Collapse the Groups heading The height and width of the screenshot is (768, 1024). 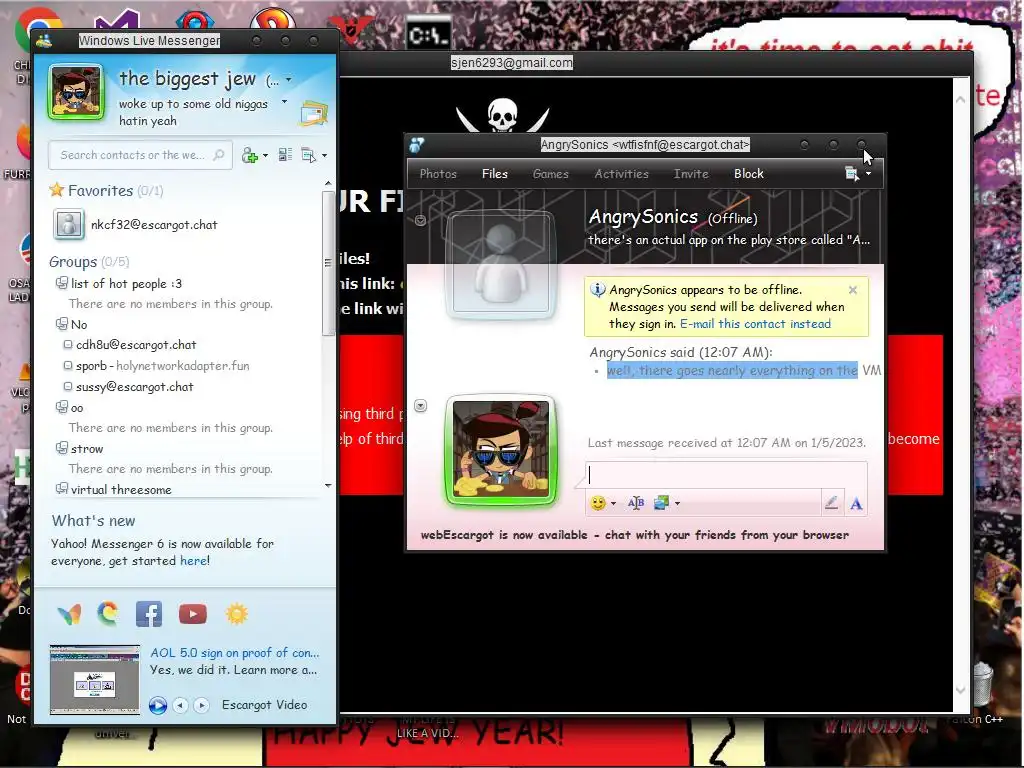(89, 262)
